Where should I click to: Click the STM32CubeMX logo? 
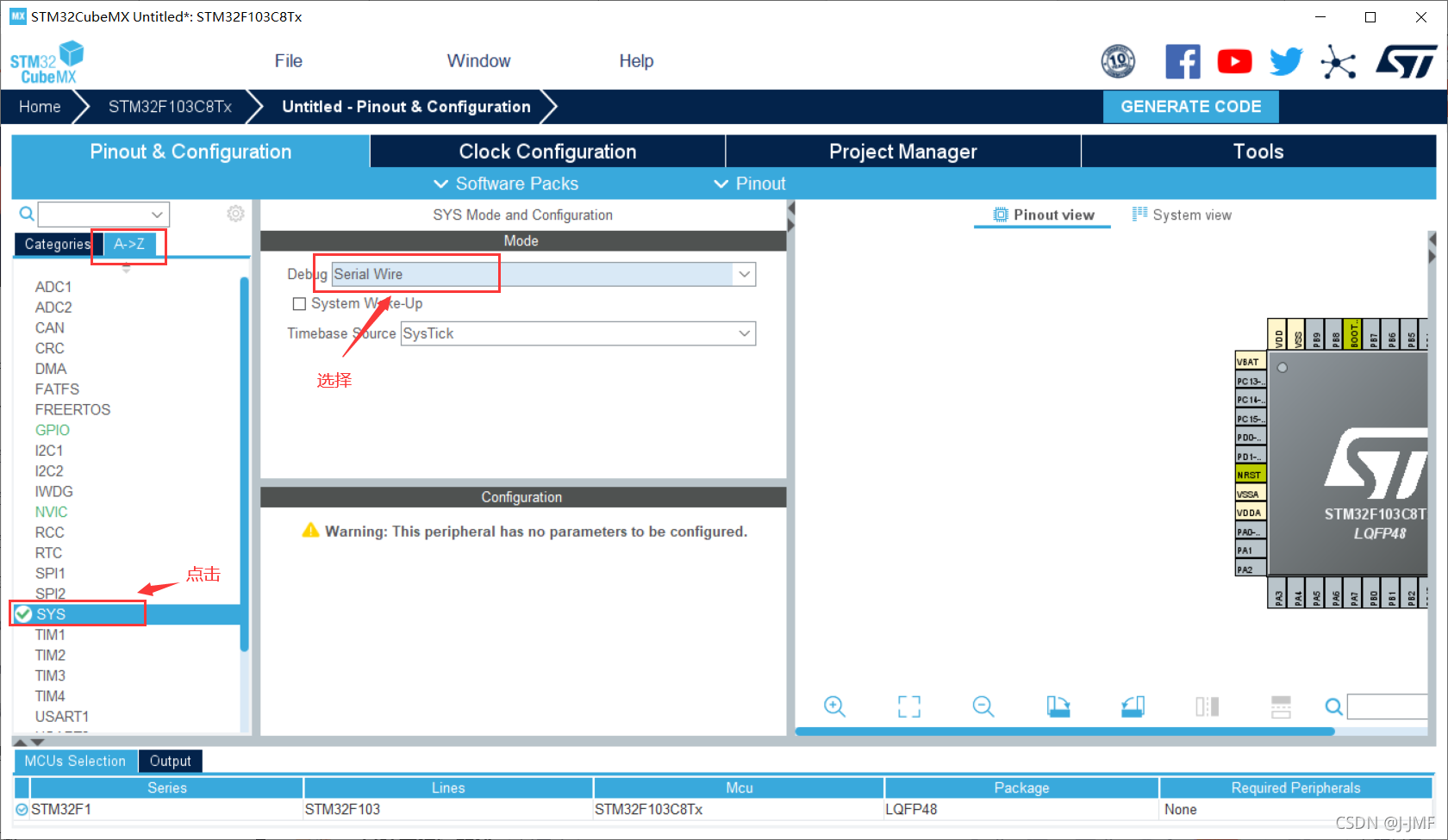[47, 63]
